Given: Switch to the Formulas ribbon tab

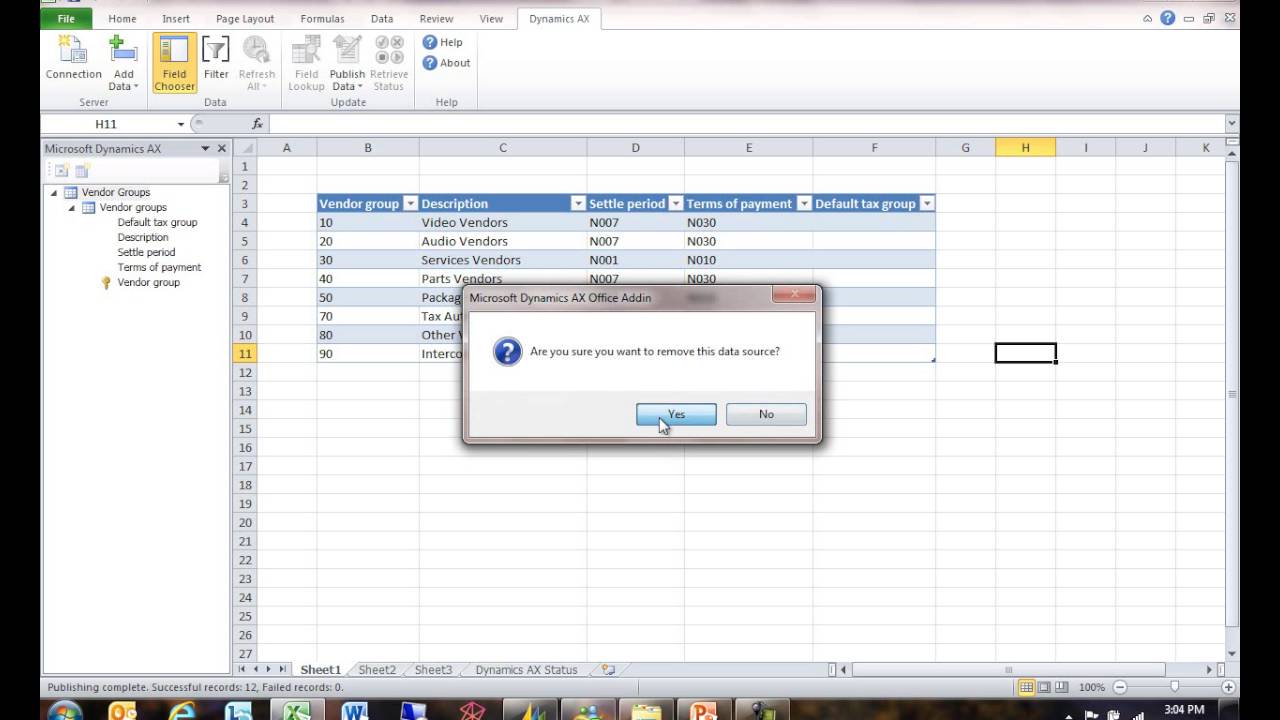Looking at the screenshot, I should tap(322, 18).
